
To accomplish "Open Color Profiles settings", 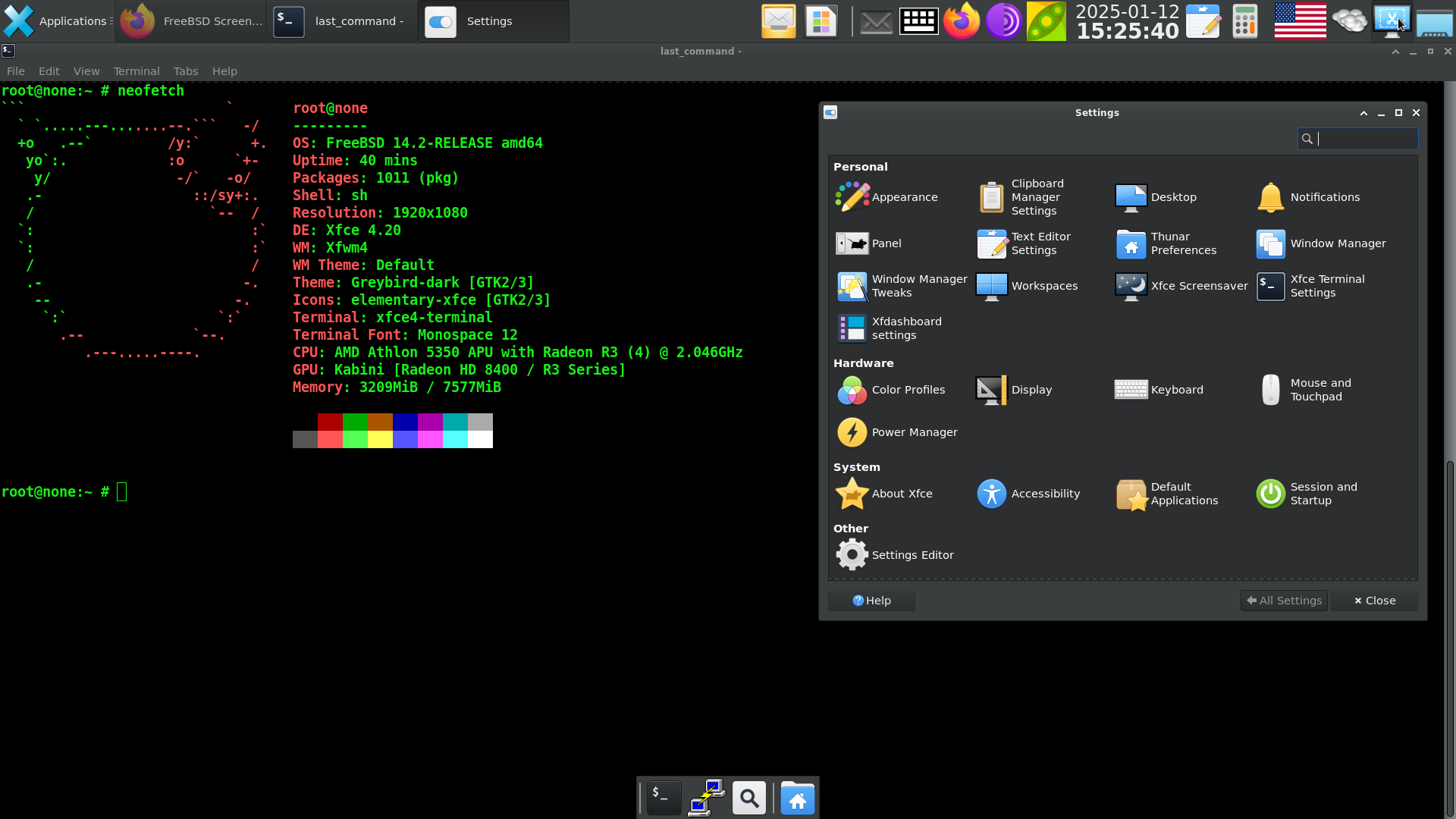I will [890, 390].
